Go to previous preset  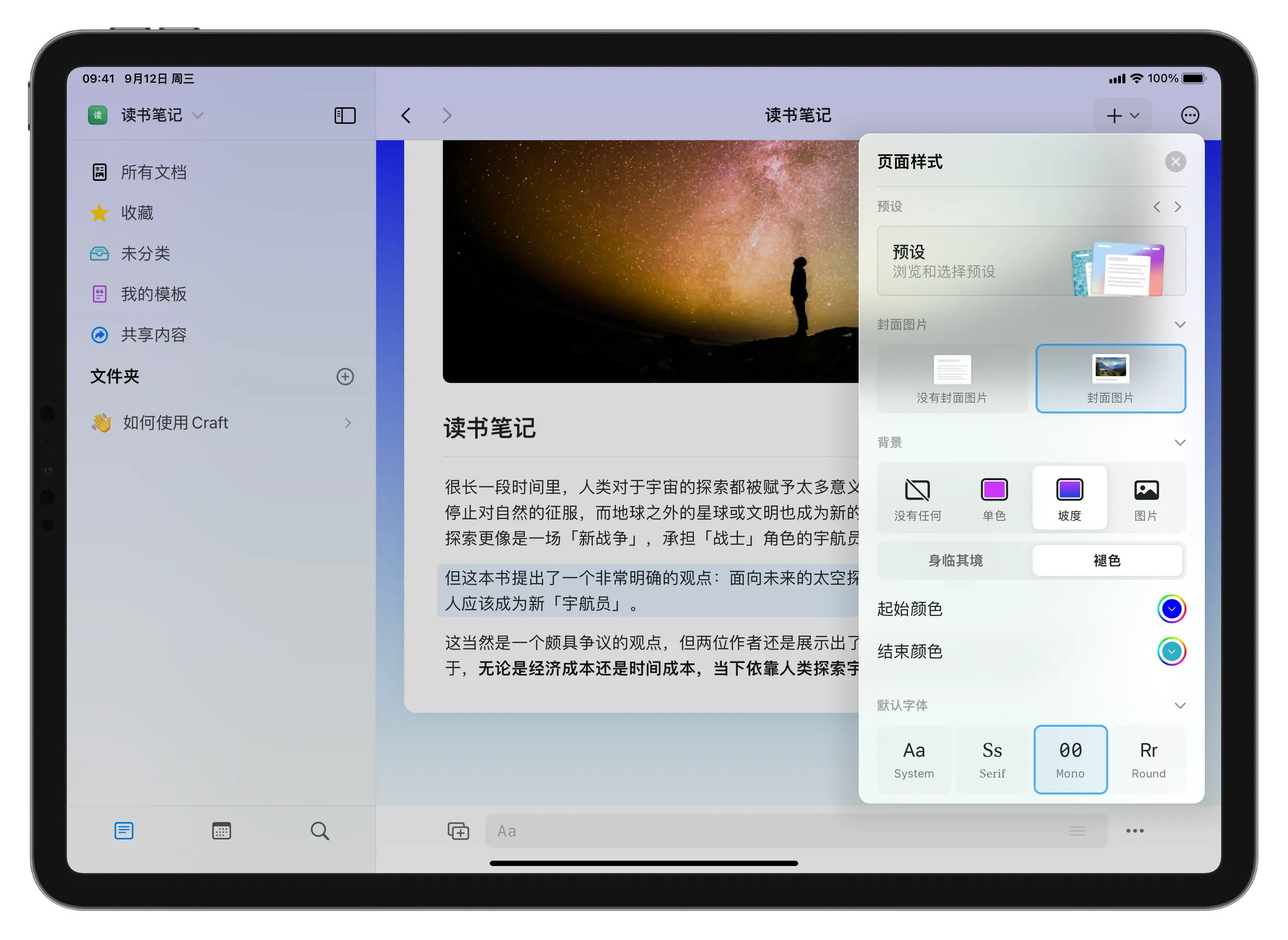pyautogui.click(x=1156, y=206)
